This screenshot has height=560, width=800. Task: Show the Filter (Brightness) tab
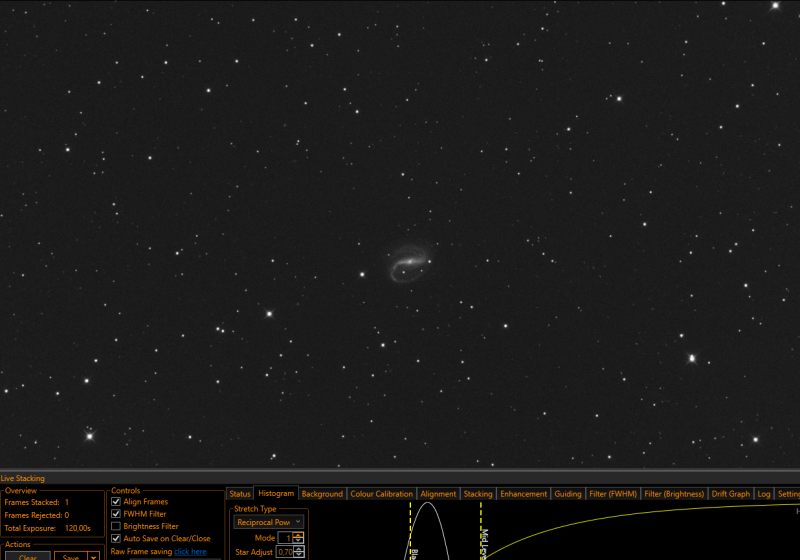click(674, 494)
